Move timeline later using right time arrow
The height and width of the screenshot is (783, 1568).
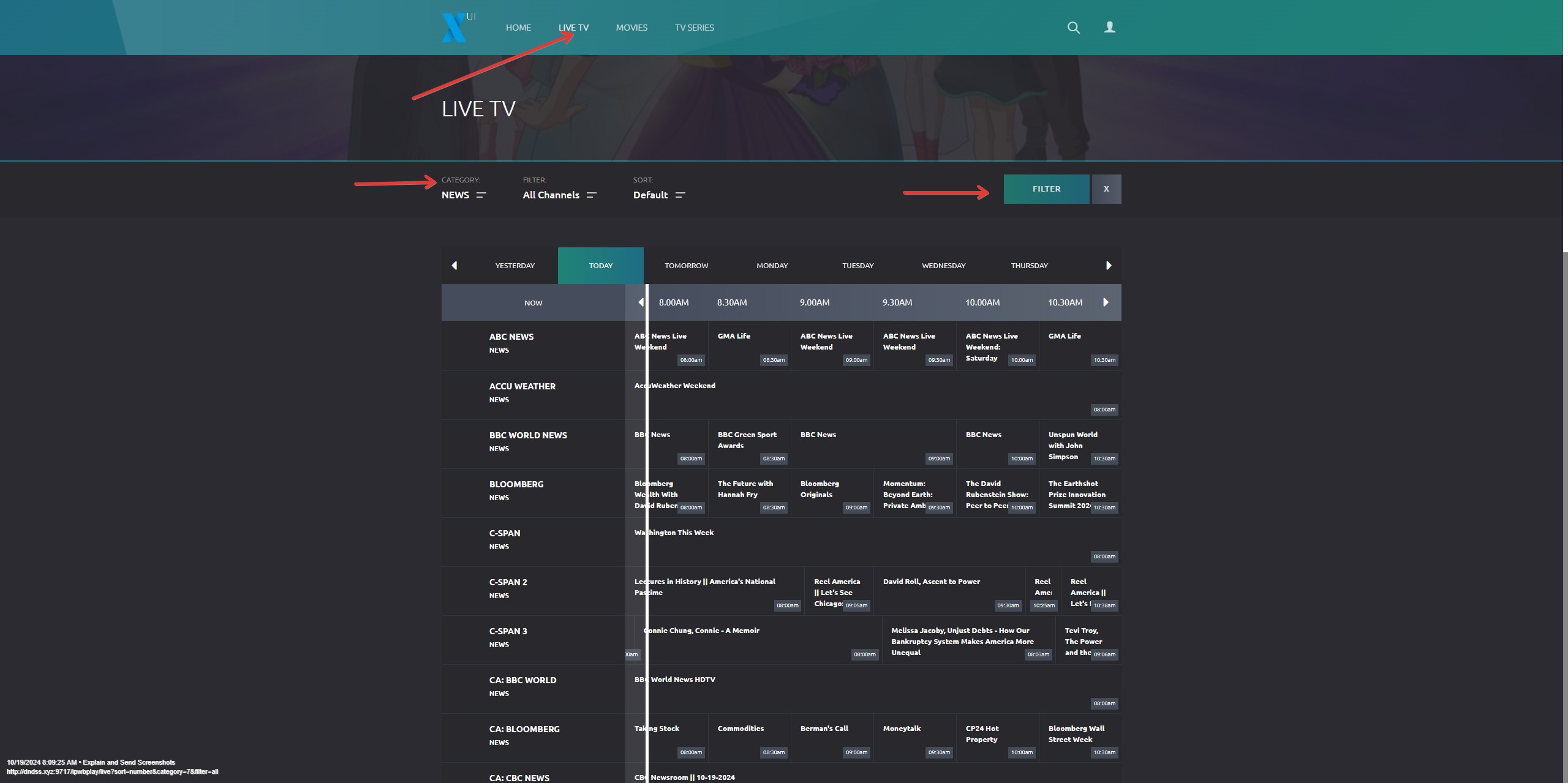(1106, 302)
